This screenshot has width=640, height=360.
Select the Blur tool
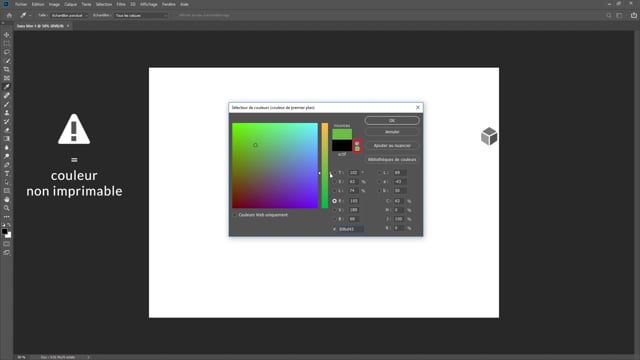[x=7, y=147]
